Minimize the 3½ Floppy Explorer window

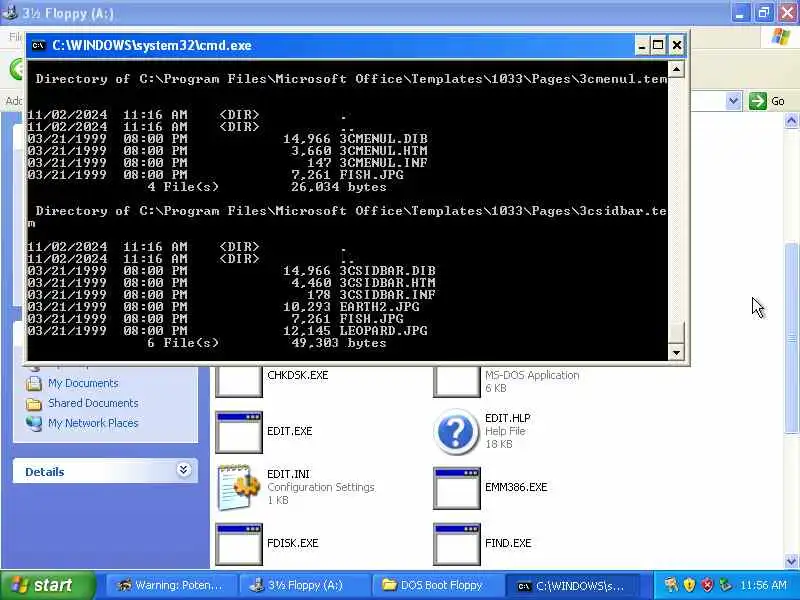coord(740,12)
